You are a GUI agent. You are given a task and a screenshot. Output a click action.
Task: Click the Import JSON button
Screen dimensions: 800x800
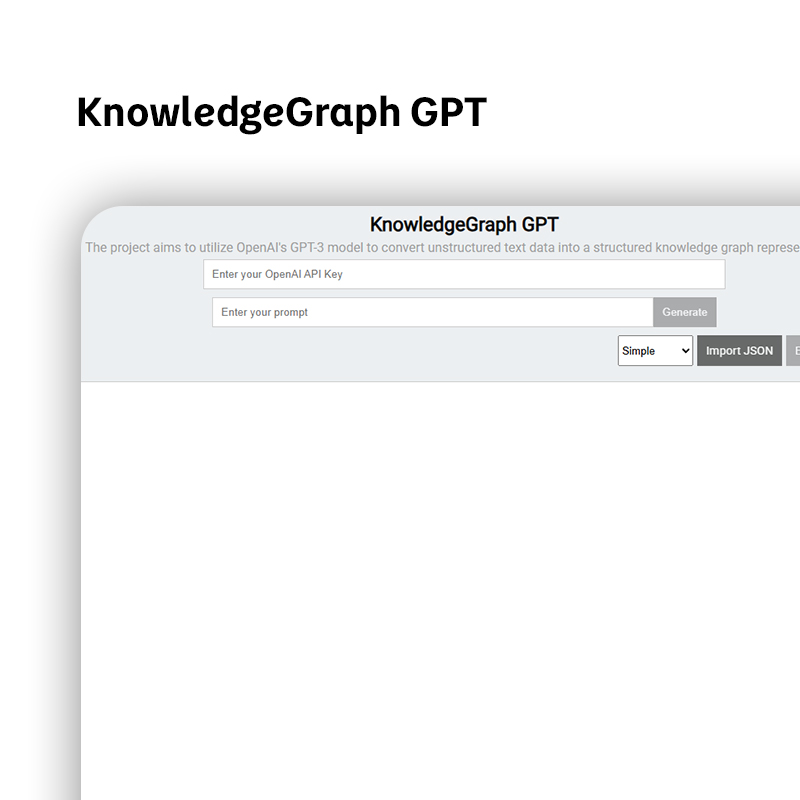coord(739,351)
